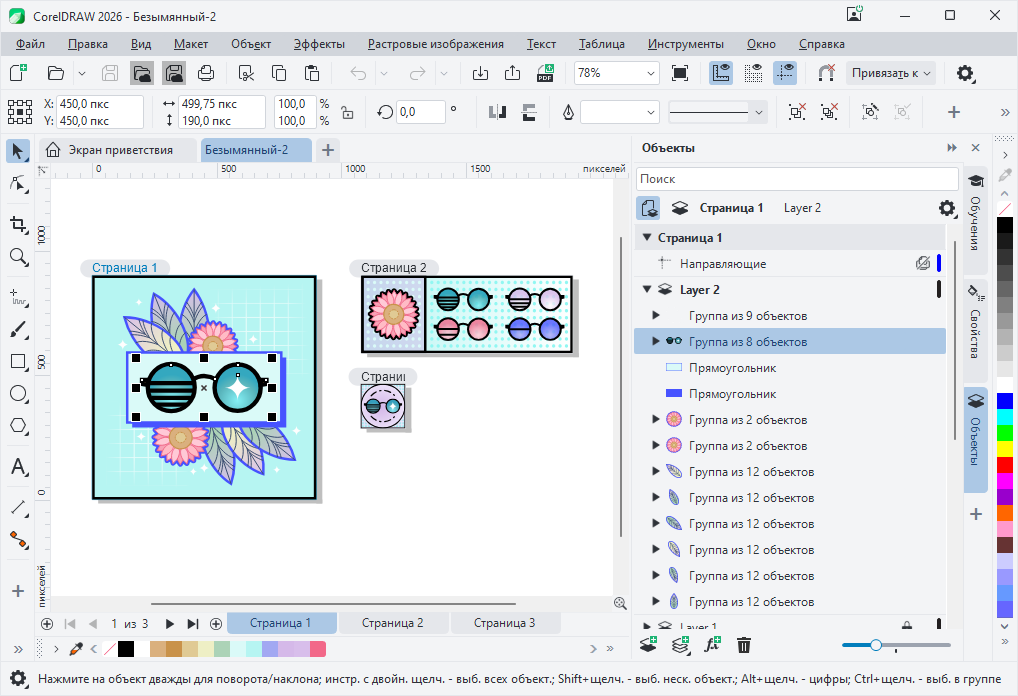1018x696 pixels.
Task: Select the Text tool
Action: pyautogui.click(x=18, y=467)
